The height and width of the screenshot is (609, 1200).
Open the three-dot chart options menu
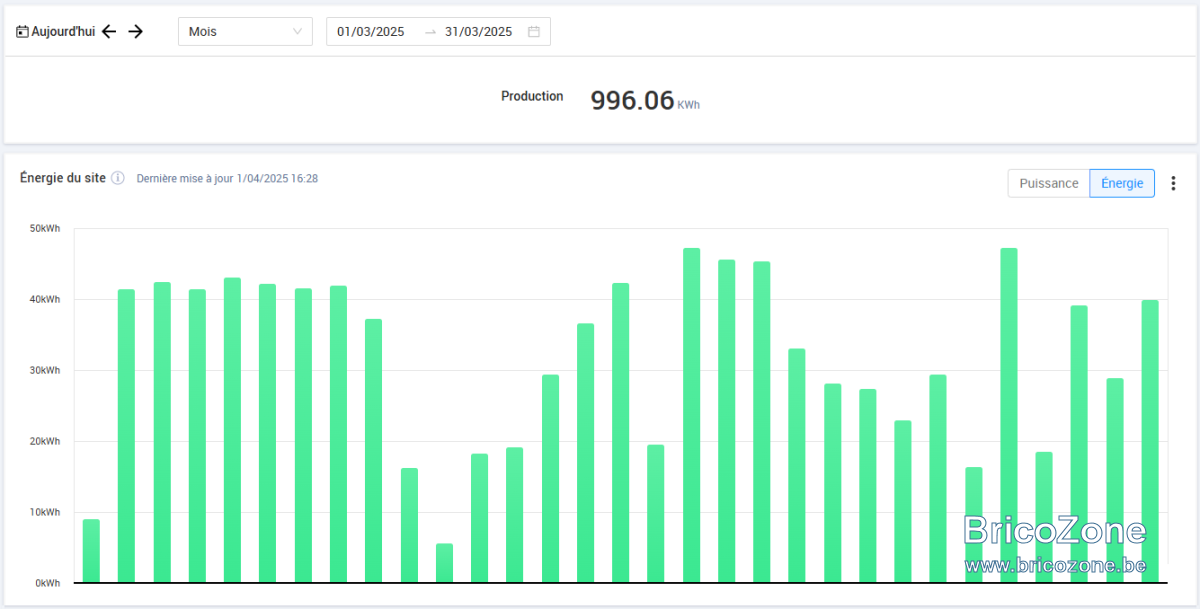(x=1174, y=184)
